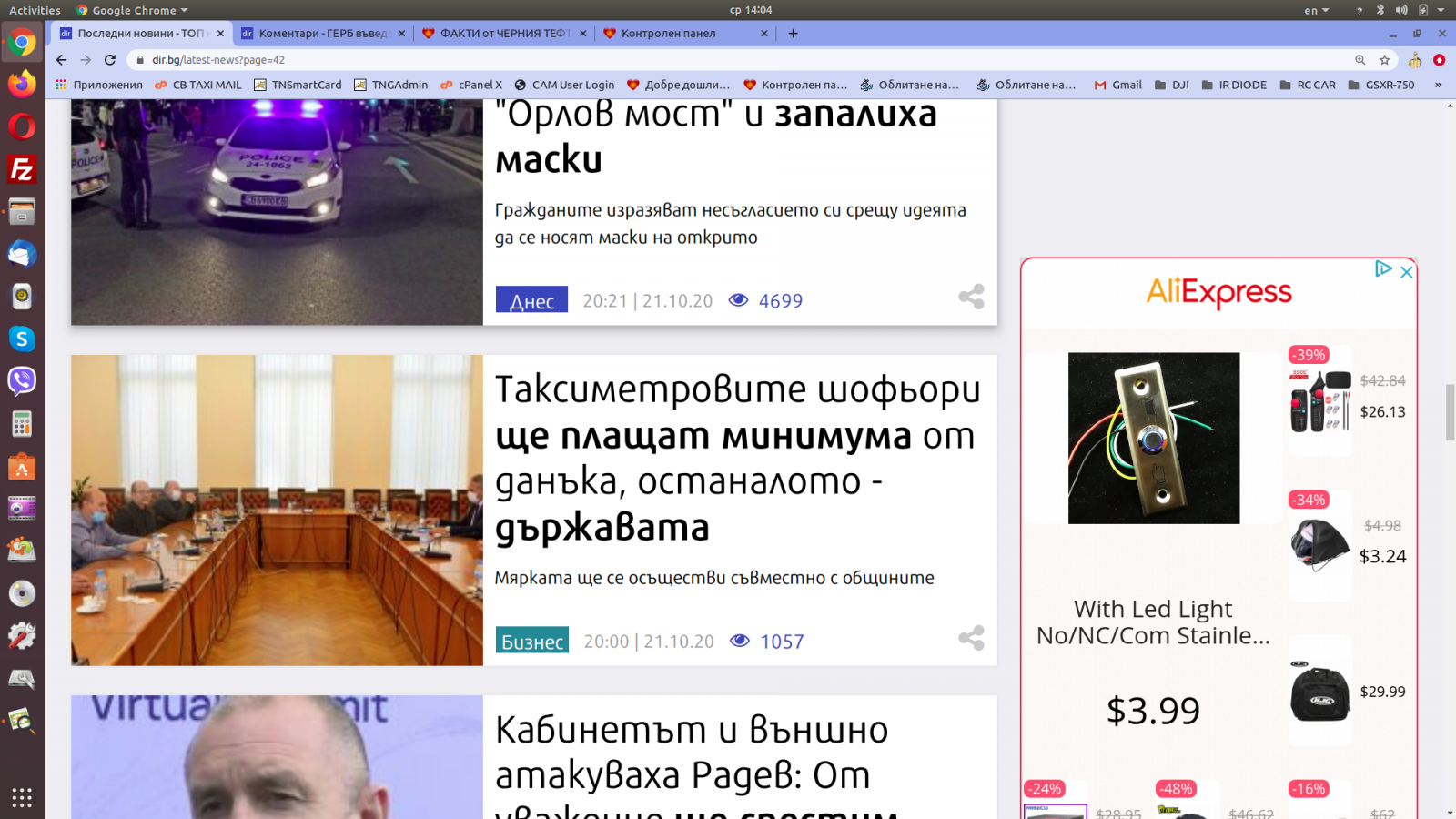Go back to previous page
1456x819 pixels.
pyautogui.click(x=61, y=60)
